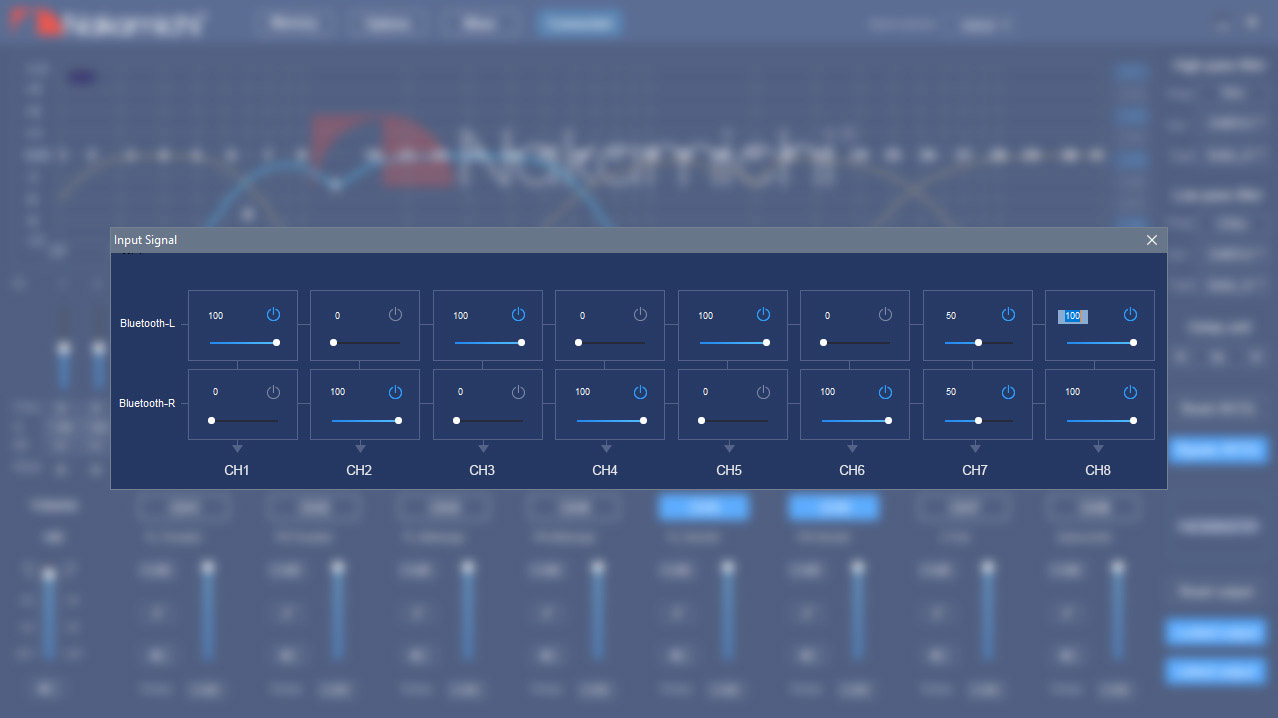Click the CH8 channel label
The height and width of the screenshot is (718, 1278).
tap(1098, 470)
